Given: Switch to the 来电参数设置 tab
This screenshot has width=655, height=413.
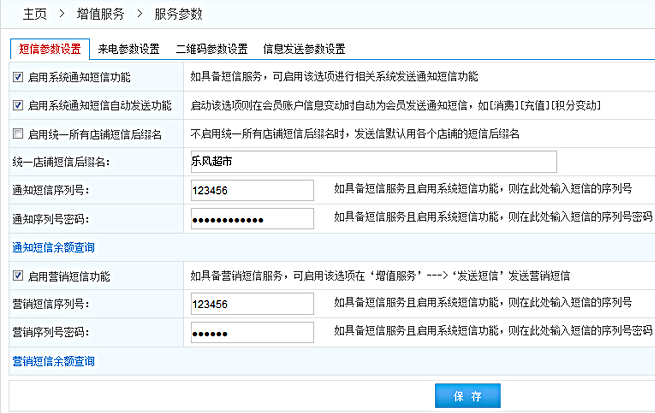Looking at the screenshot, I should (129, 49).
